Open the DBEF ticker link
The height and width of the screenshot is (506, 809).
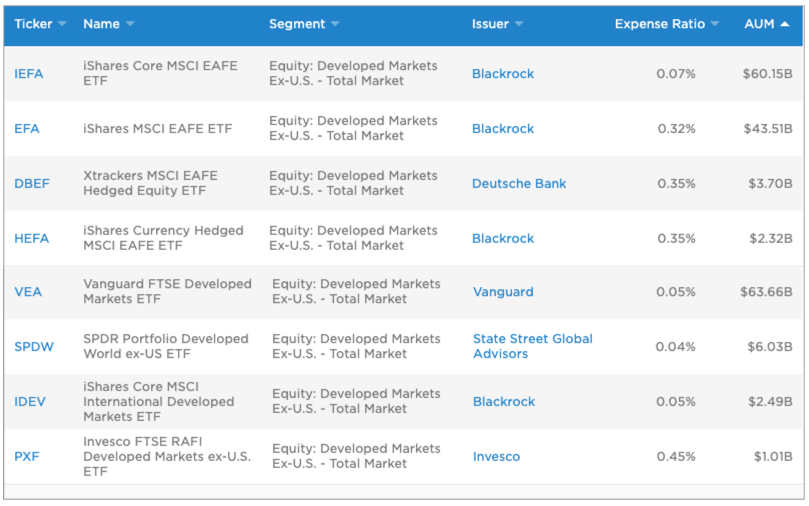(32, 184)
